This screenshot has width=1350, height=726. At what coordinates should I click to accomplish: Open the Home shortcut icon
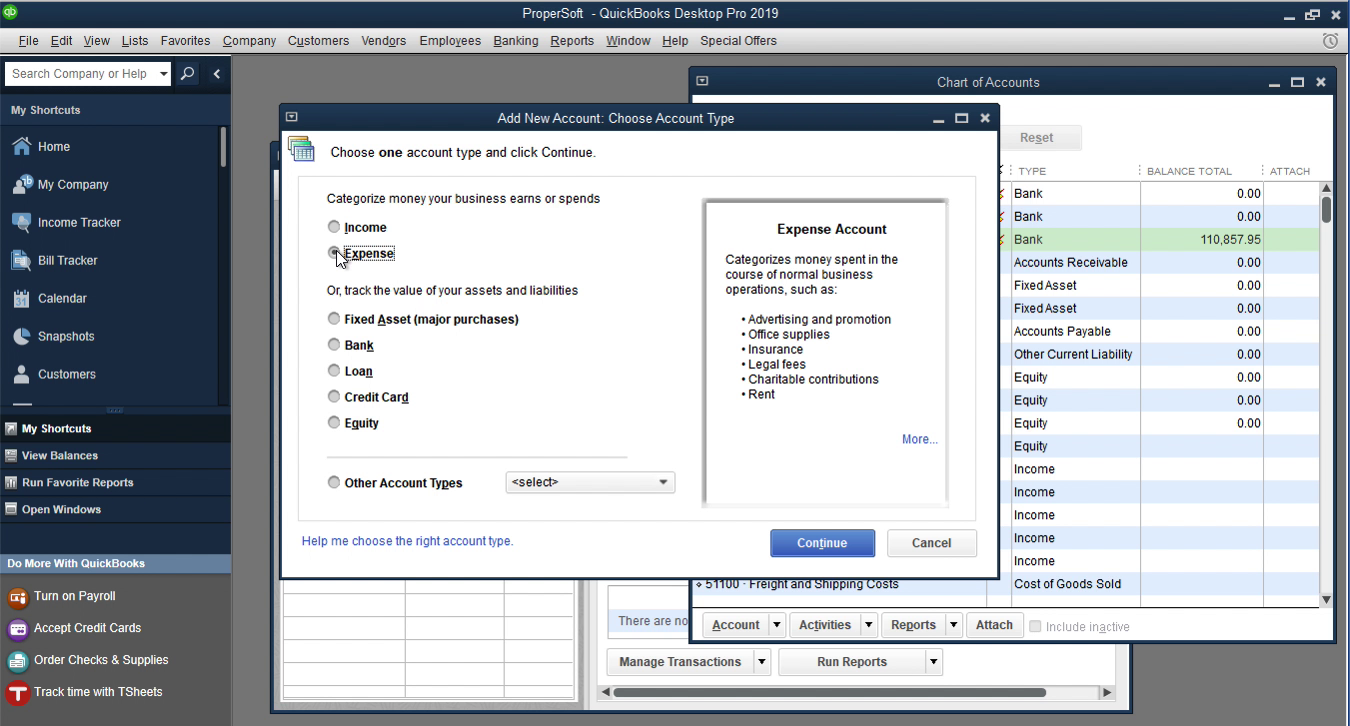(21, 147)
